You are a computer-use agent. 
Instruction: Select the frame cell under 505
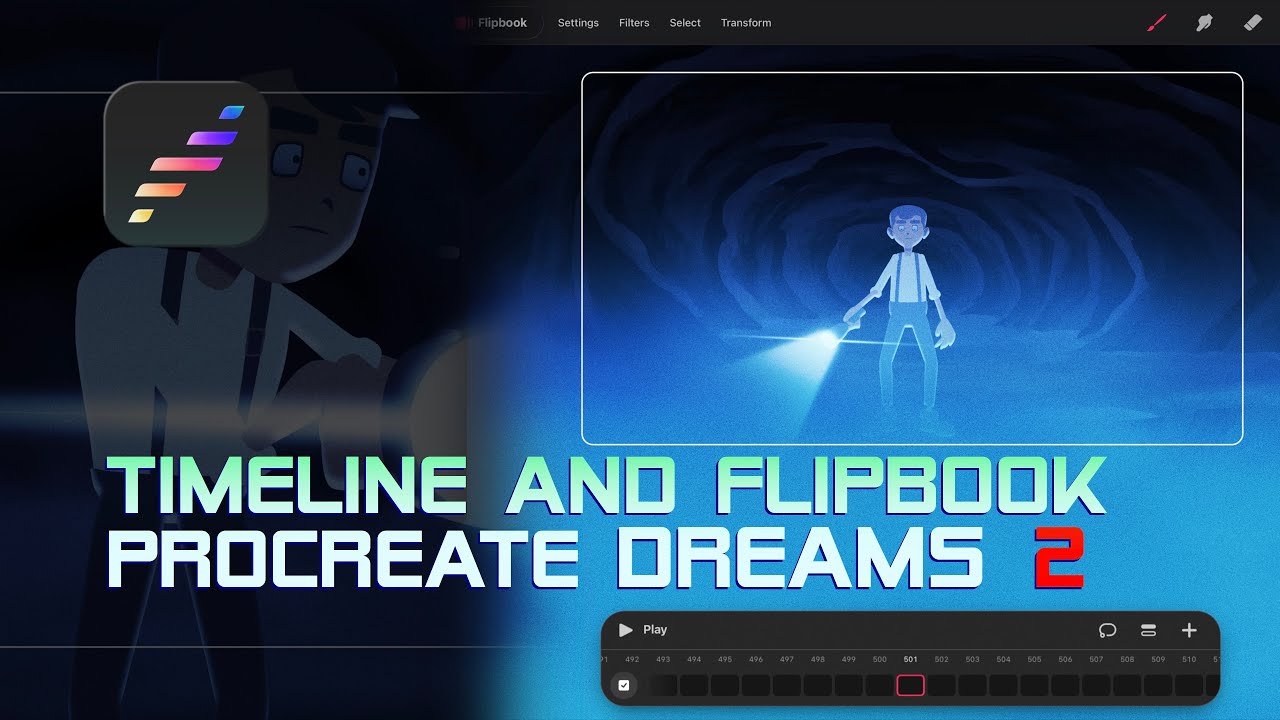pyautogui.click(x=1035, y=685)
